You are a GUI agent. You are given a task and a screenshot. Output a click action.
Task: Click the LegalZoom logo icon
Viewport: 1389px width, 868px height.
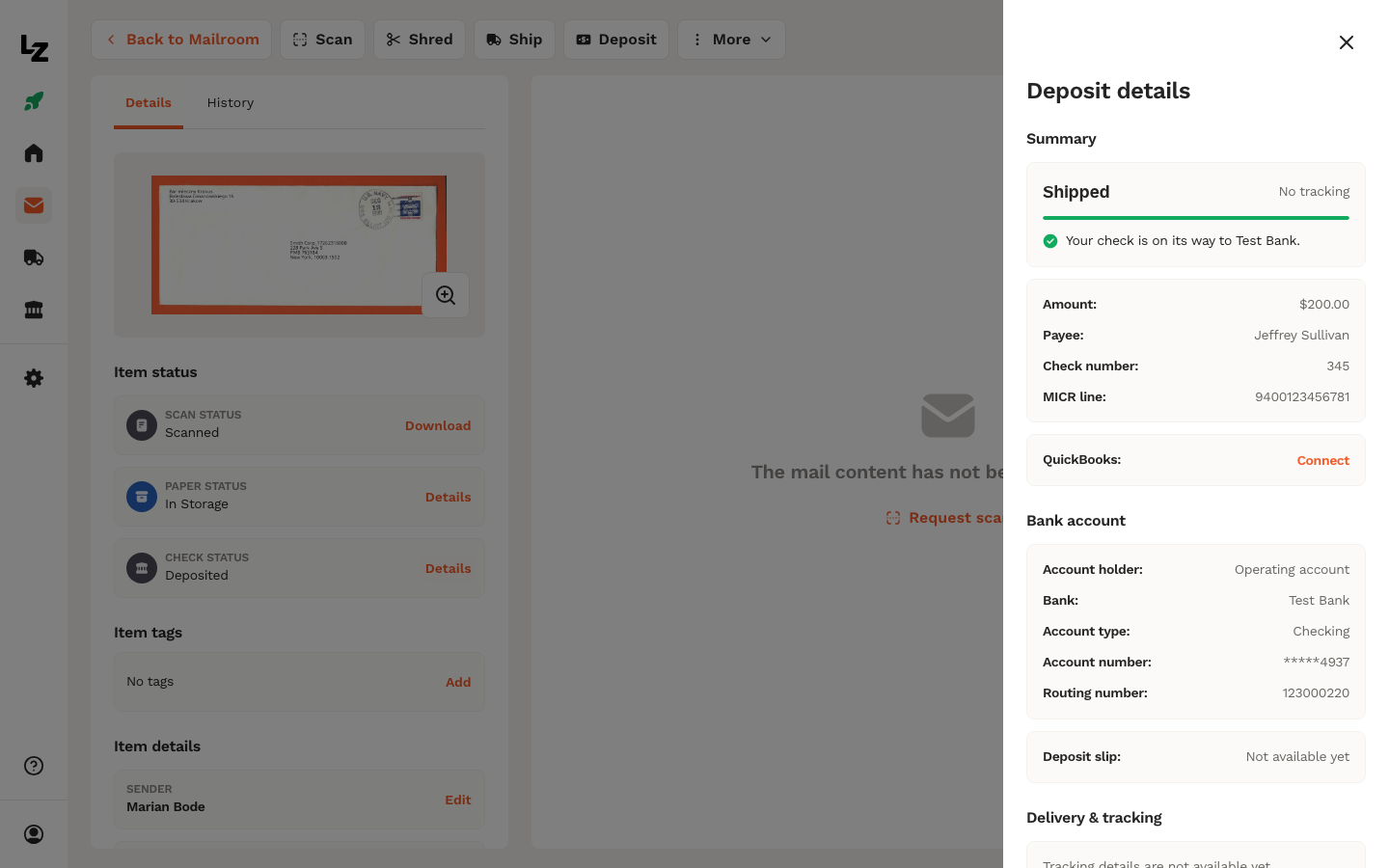[x=34, y=48]
